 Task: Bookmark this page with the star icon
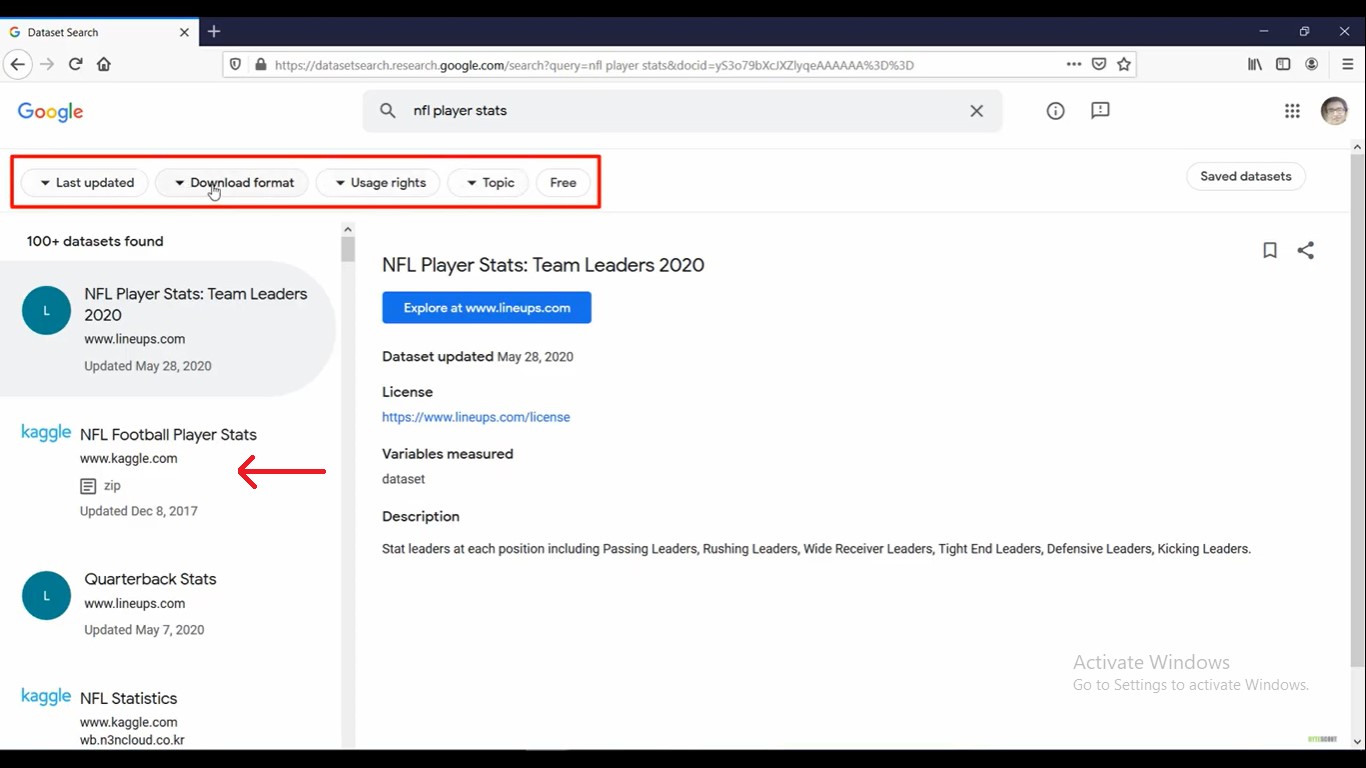coord(1124,64)
